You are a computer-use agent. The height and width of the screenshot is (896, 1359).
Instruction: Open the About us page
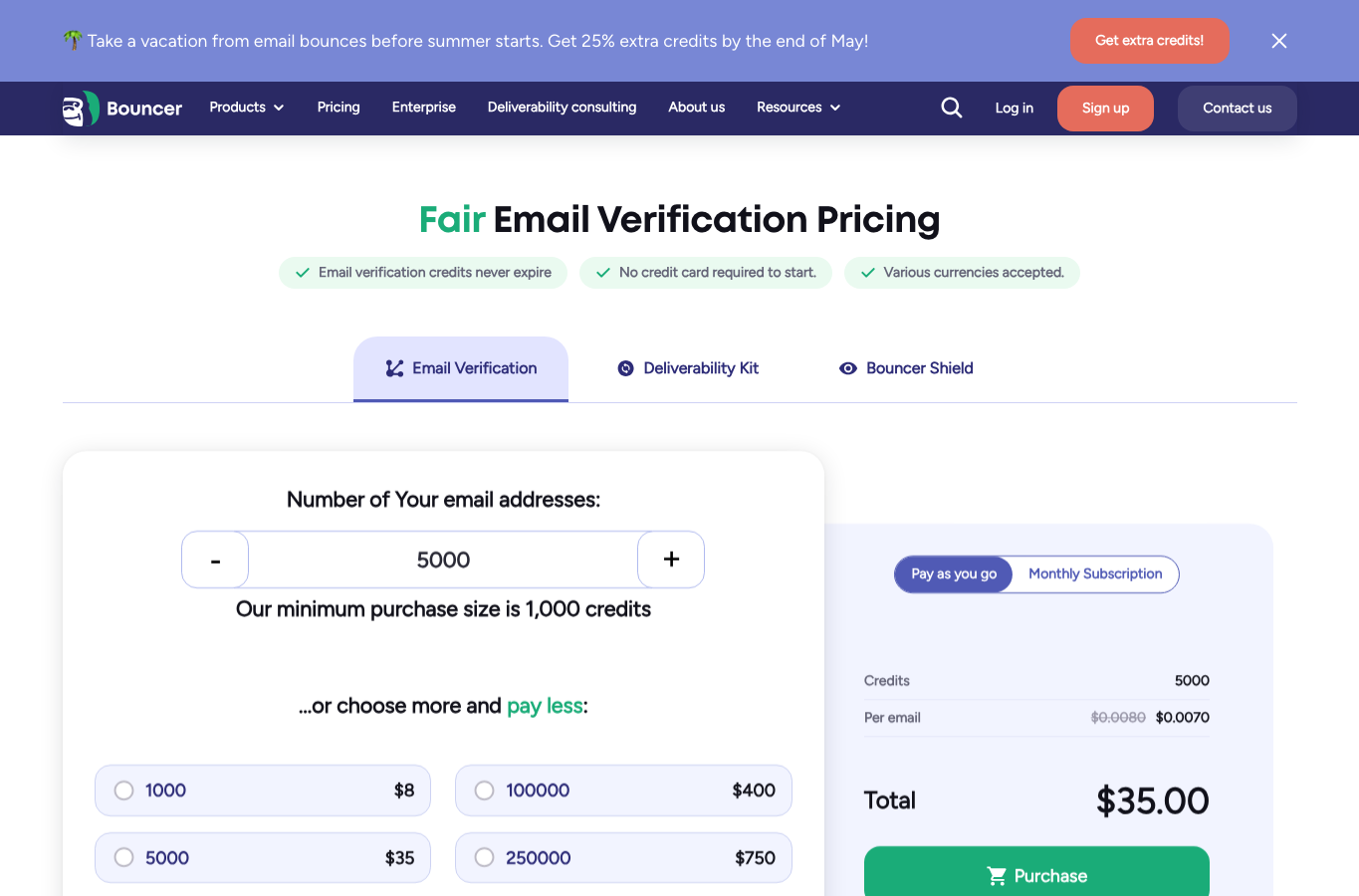click(697, 108)
